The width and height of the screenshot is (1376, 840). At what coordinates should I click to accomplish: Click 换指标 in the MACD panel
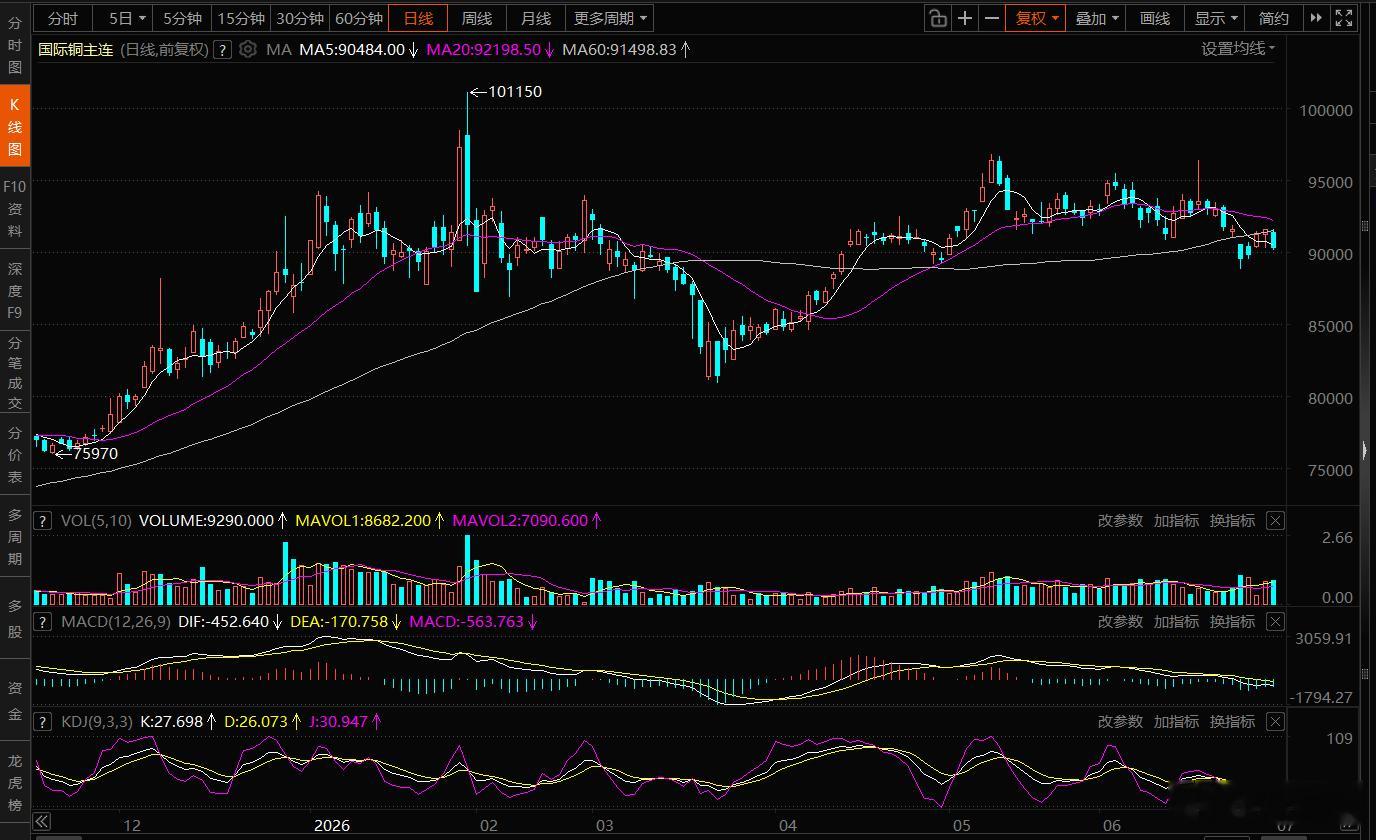click(x=1232, y=621)
